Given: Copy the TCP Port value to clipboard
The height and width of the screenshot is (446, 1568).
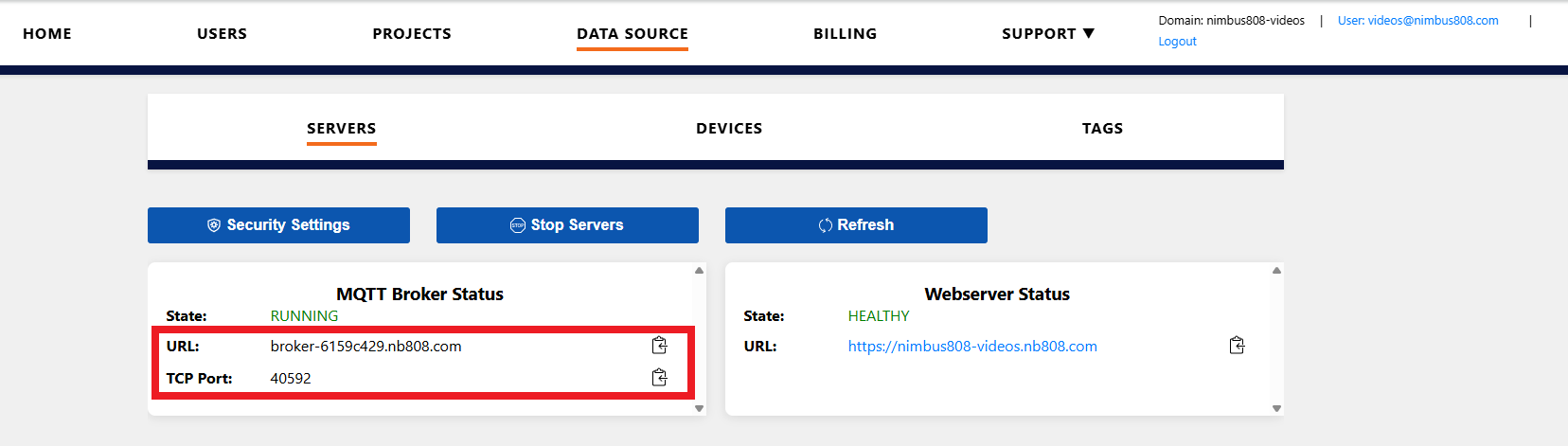Looking at the screenshot, I should (659, 378).
